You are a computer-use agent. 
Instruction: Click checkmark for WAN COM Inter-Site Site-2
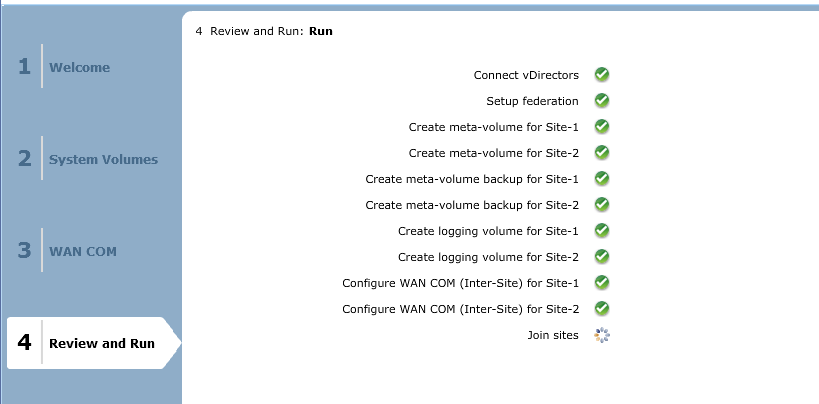(x=602, y=309)
